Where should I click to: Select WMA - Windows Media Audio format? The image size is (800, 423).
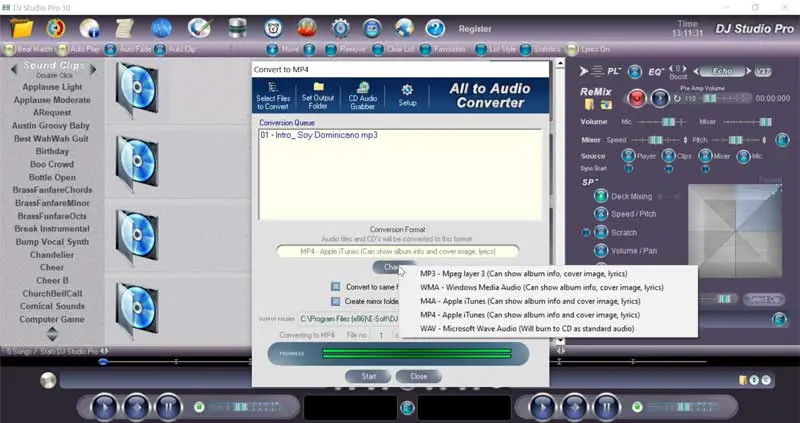click(542, 287)
